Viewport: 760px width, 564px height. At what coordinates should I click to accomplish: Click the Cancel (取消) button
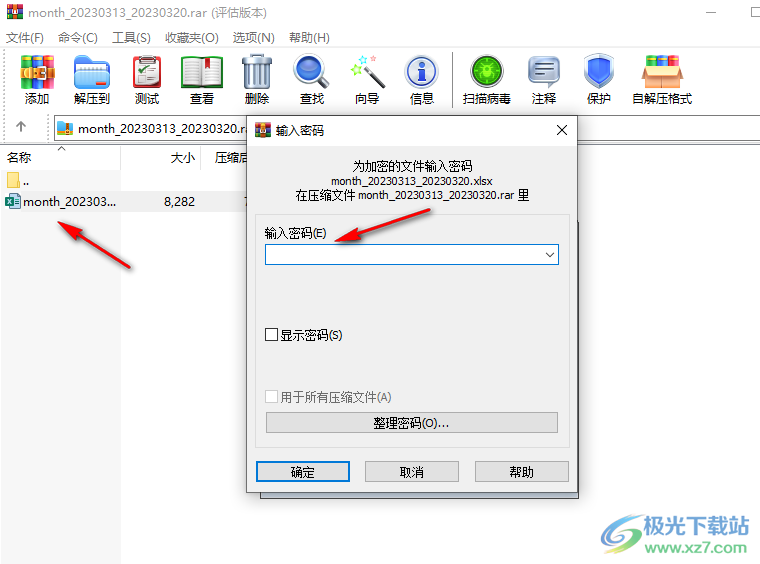coord(412,471)
